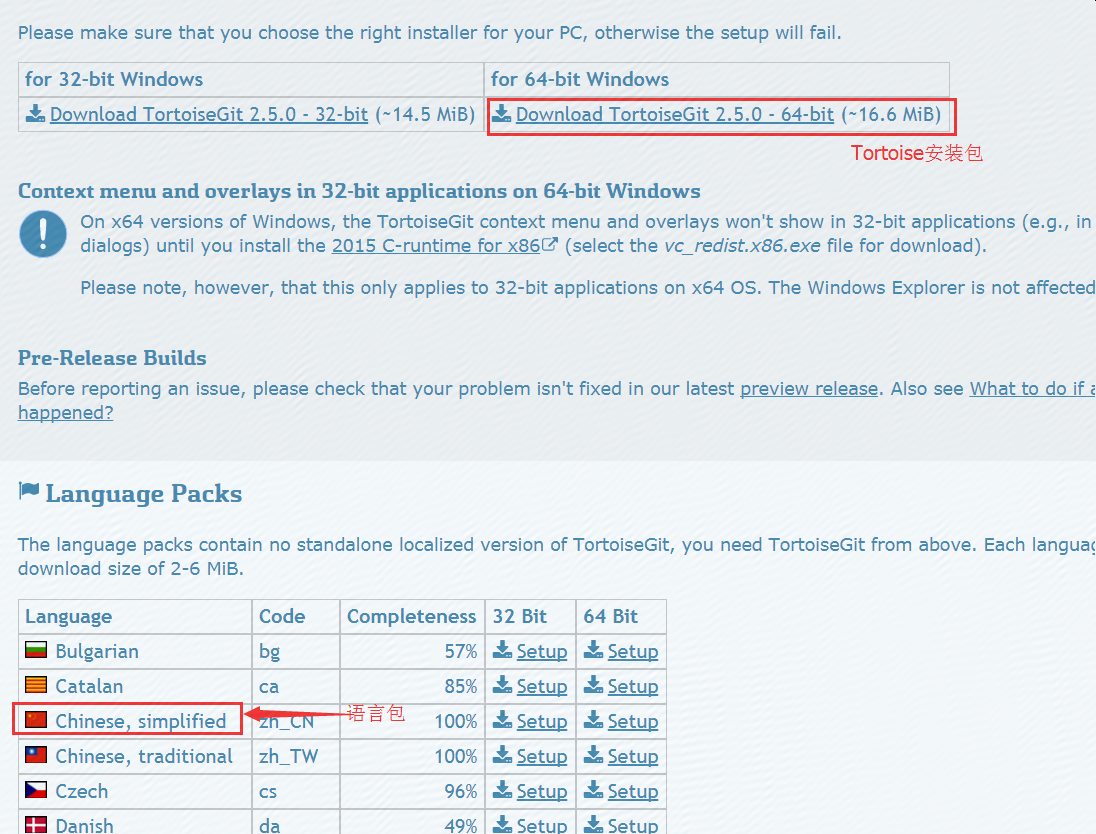Viewport: 1096px width, 834px height.
Task: Open the 2015 C-runtime for x86 link
Action: pyautogui.click(x=436, y=246)
